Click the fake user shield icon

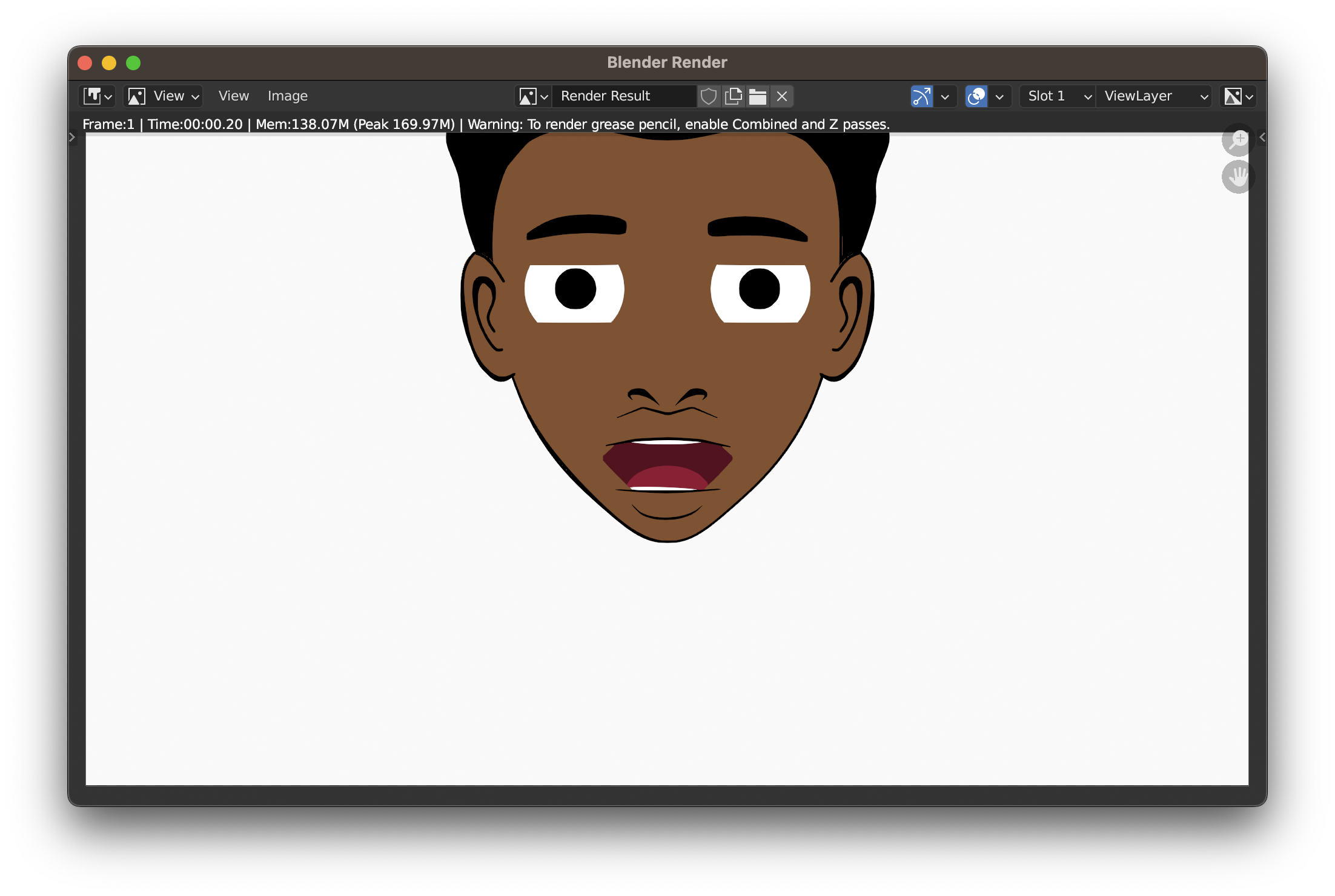708,96
